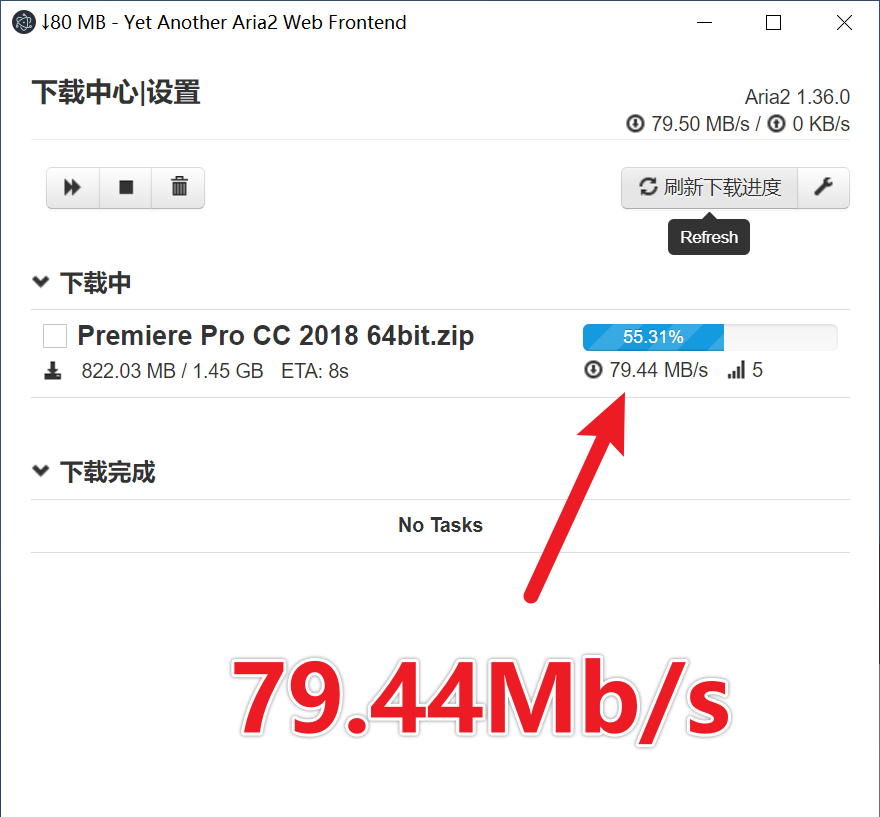Tick the Premiere Pro CC 2018 task checkbox
This screenshot has height=817, width=880.
tap(55, 336)
